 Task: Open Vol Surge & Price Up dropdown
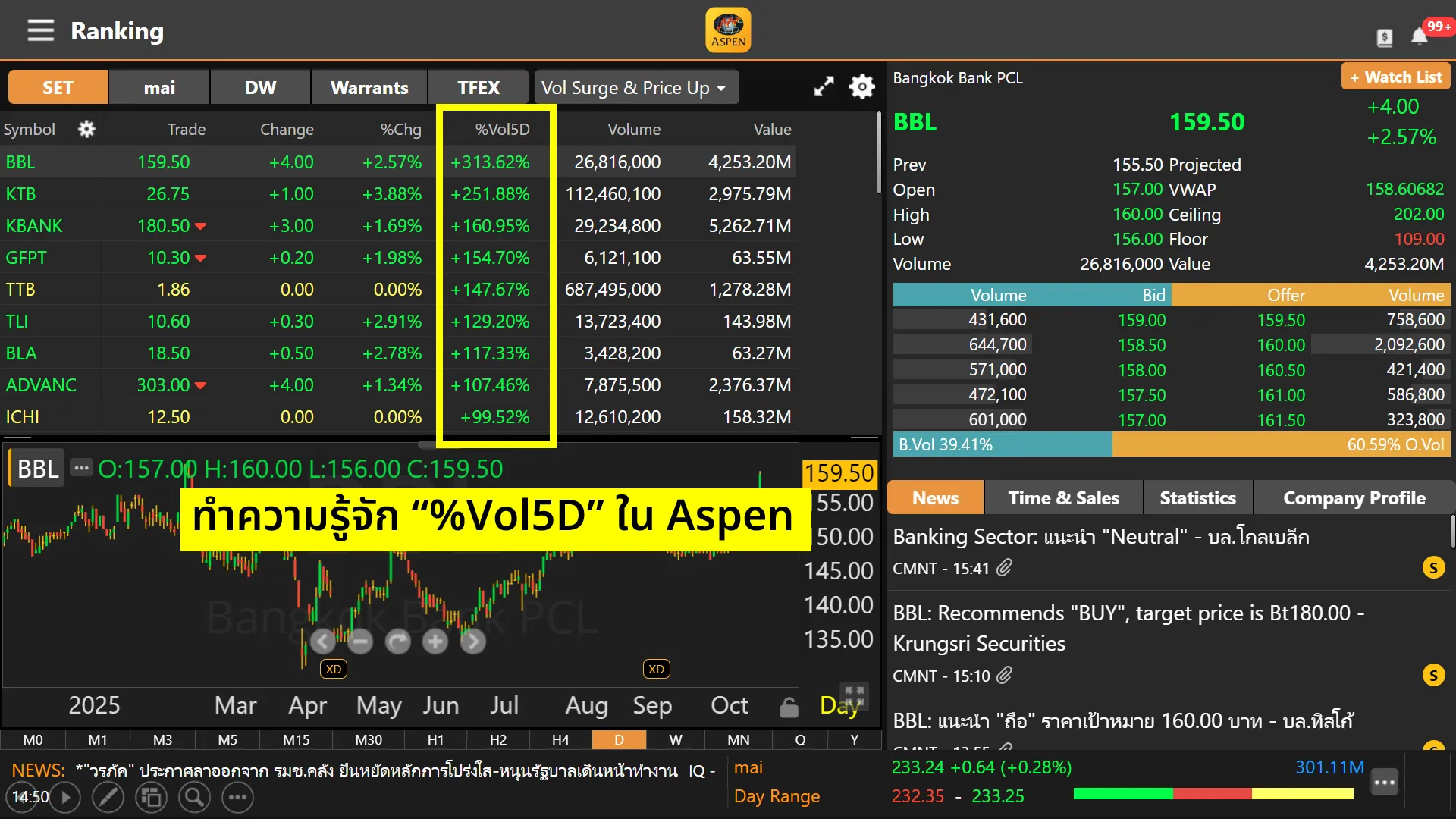click(x=635, y=88)
